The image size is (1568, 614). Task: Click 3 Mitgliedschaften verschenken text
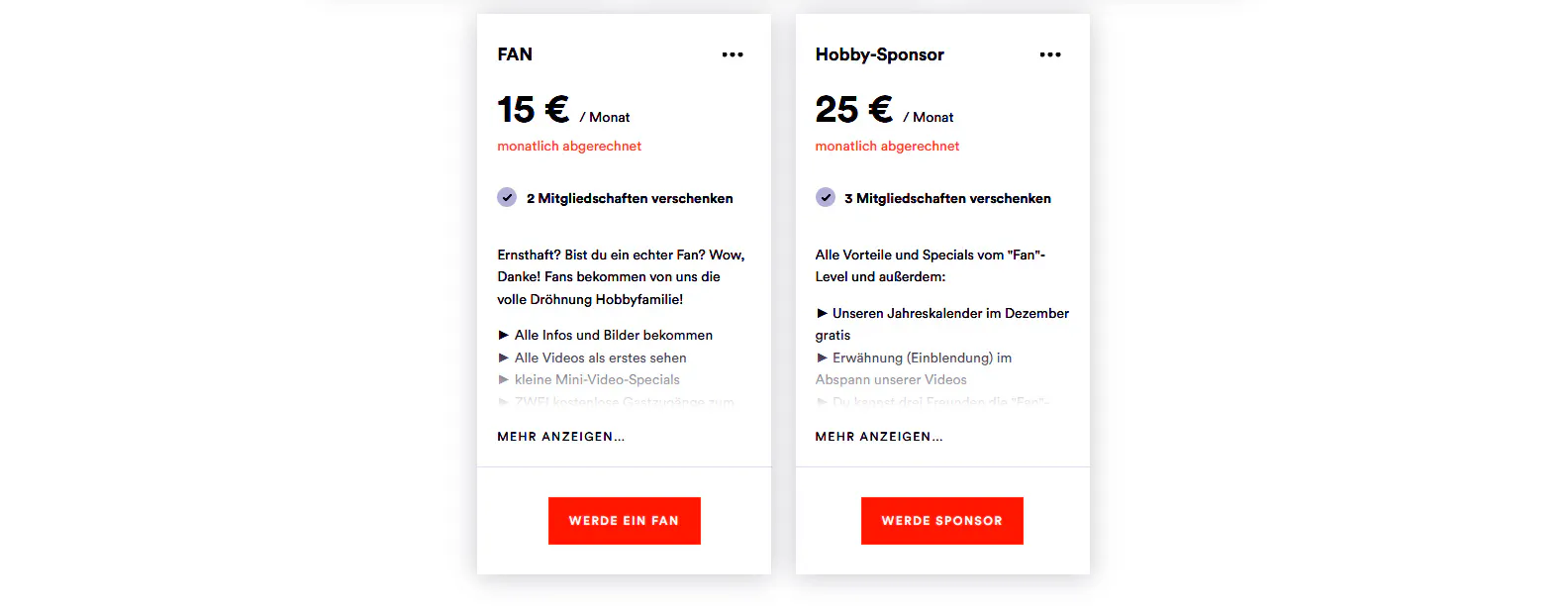[x=948, y=198]
